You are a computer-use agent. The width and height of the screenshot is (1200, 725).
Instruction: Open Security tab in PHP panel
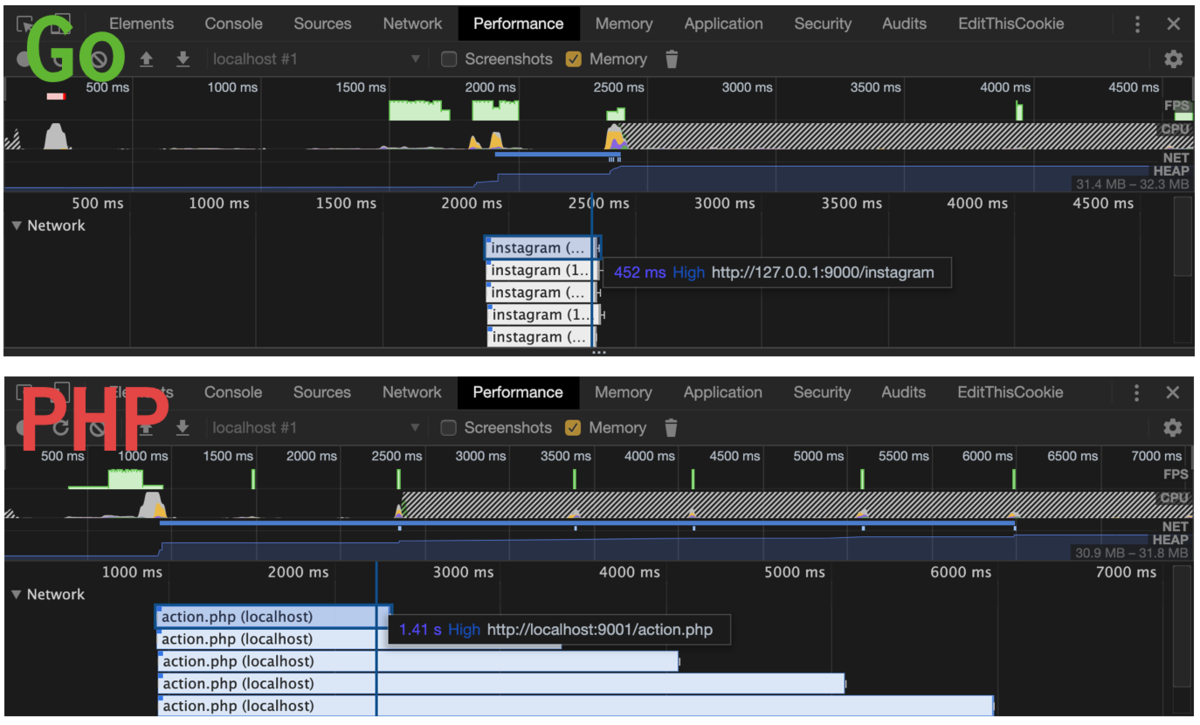(822, 393)
